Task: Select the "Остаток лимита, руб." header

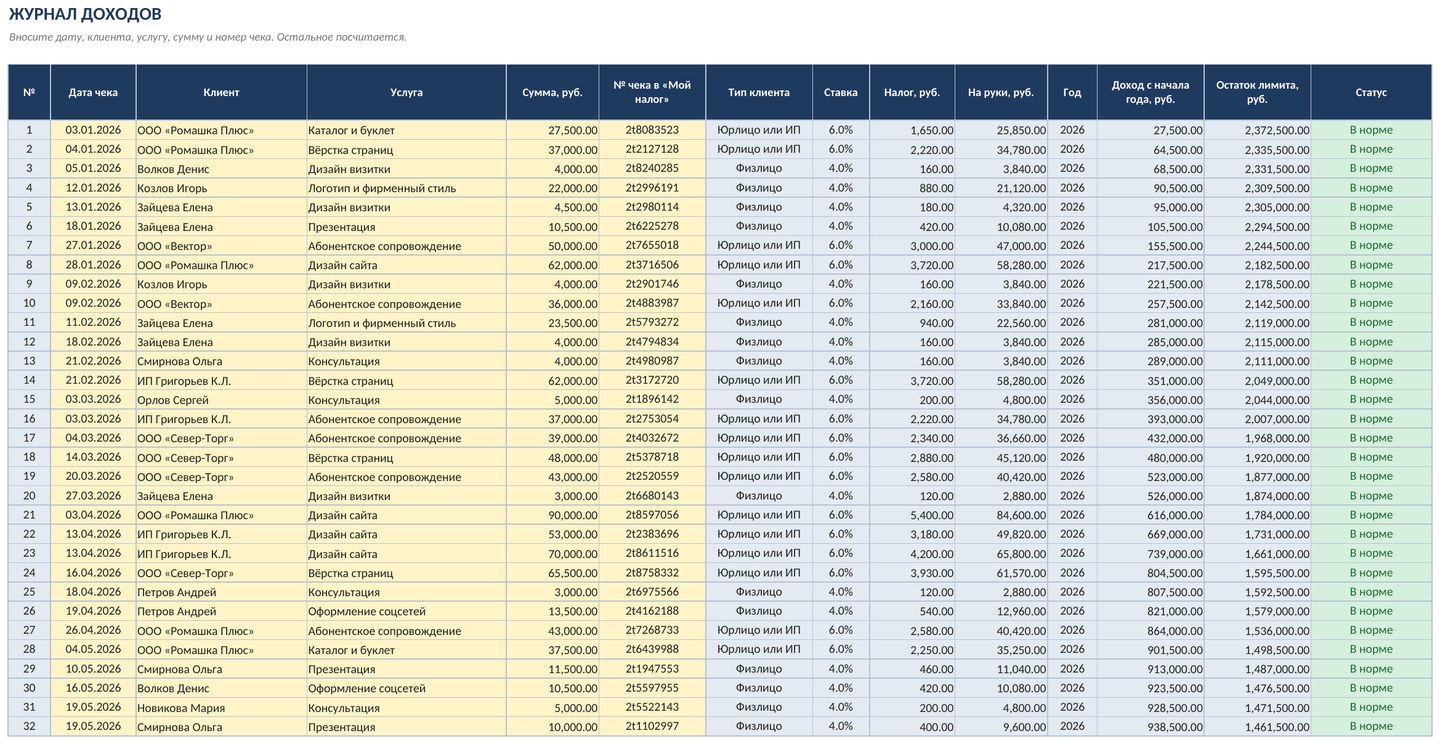Action: (x=1257, y=92)
